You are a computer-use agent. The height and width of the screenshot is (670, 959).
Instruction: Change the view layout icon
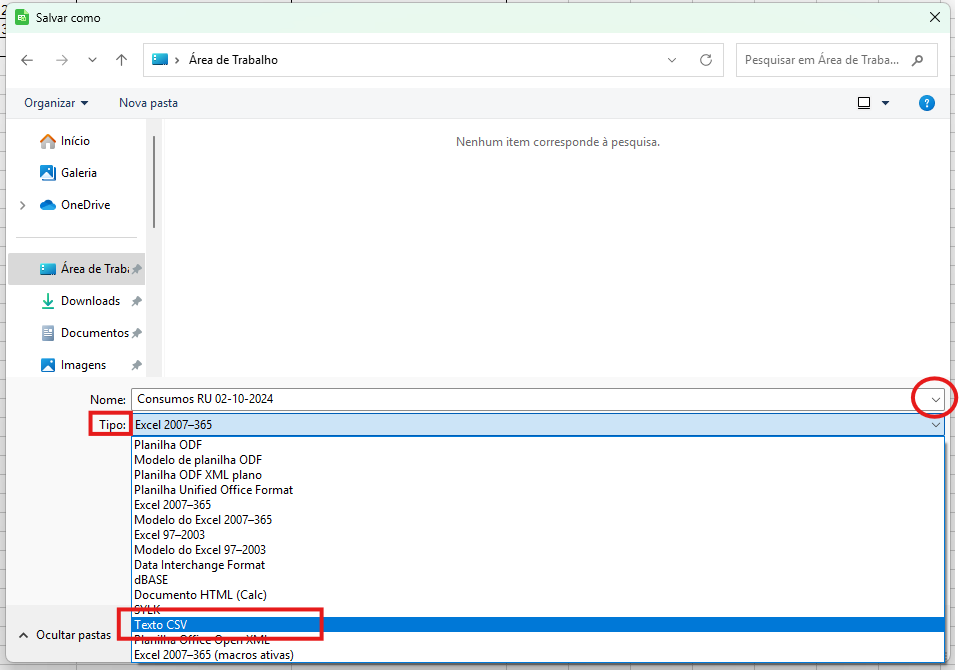click(x=864, y=103)
